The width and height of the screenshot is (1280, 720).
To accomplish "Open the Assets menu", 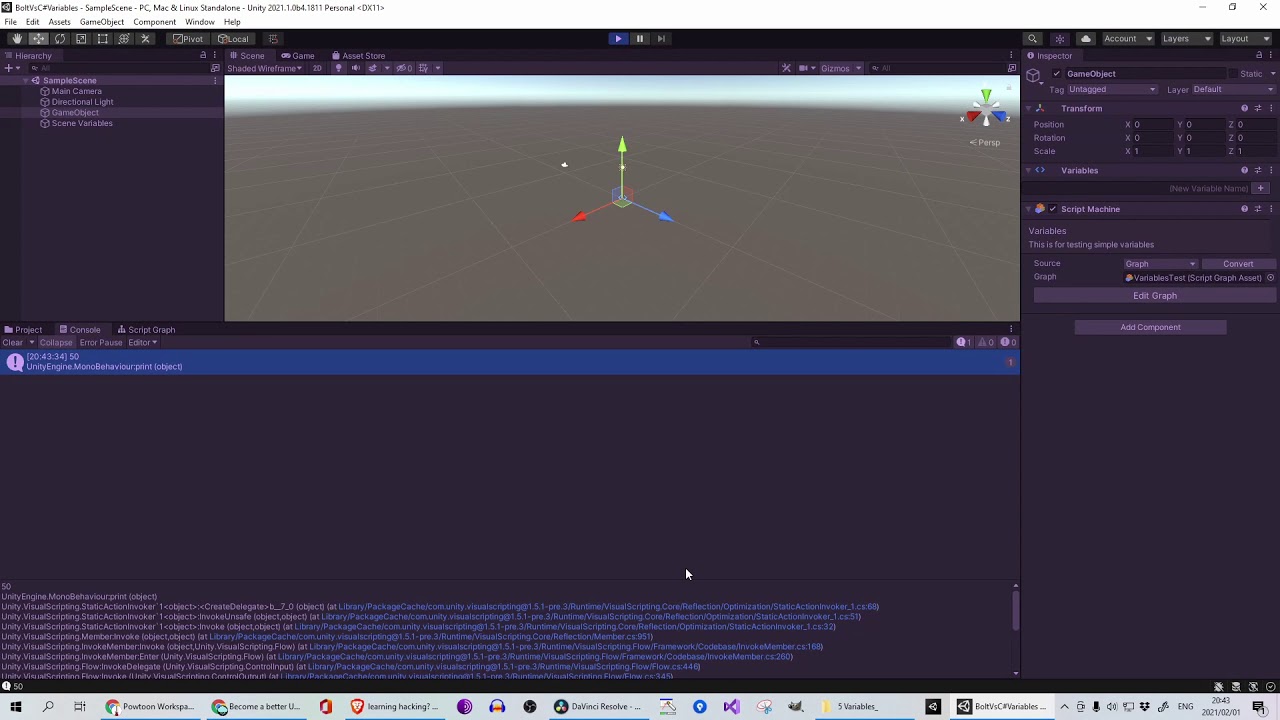I will pos(59,22).
